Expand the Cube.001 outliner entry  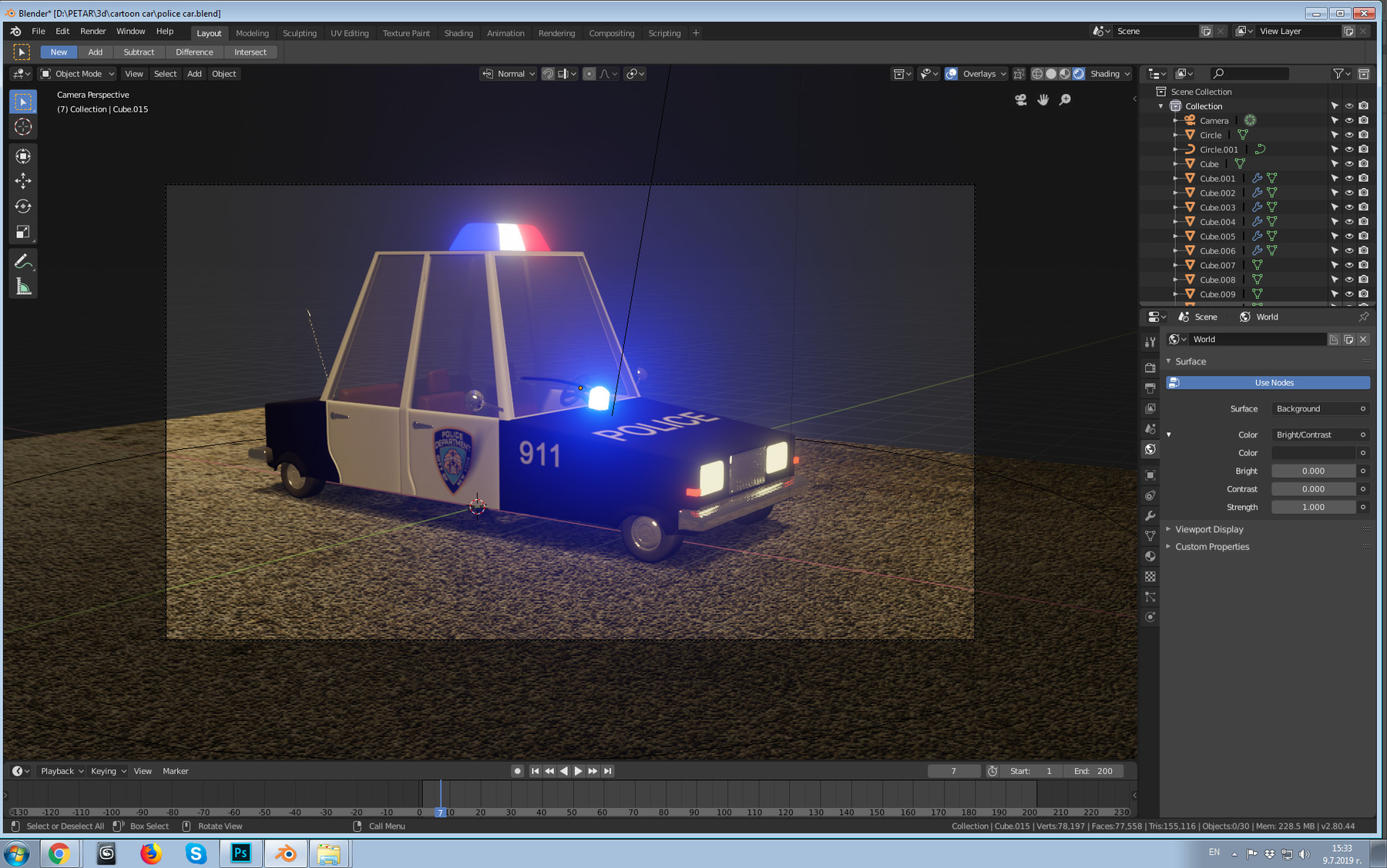1175,178
